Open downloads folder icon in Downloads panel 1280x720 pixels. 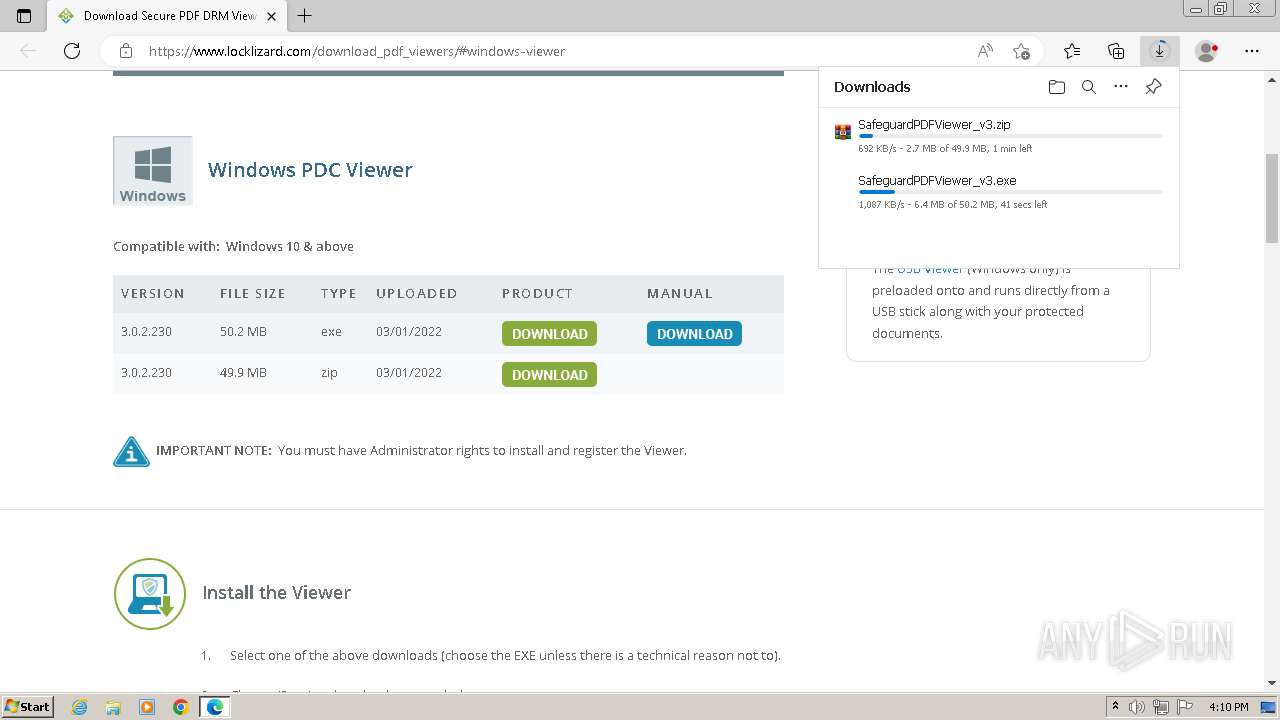point(1057,87)
